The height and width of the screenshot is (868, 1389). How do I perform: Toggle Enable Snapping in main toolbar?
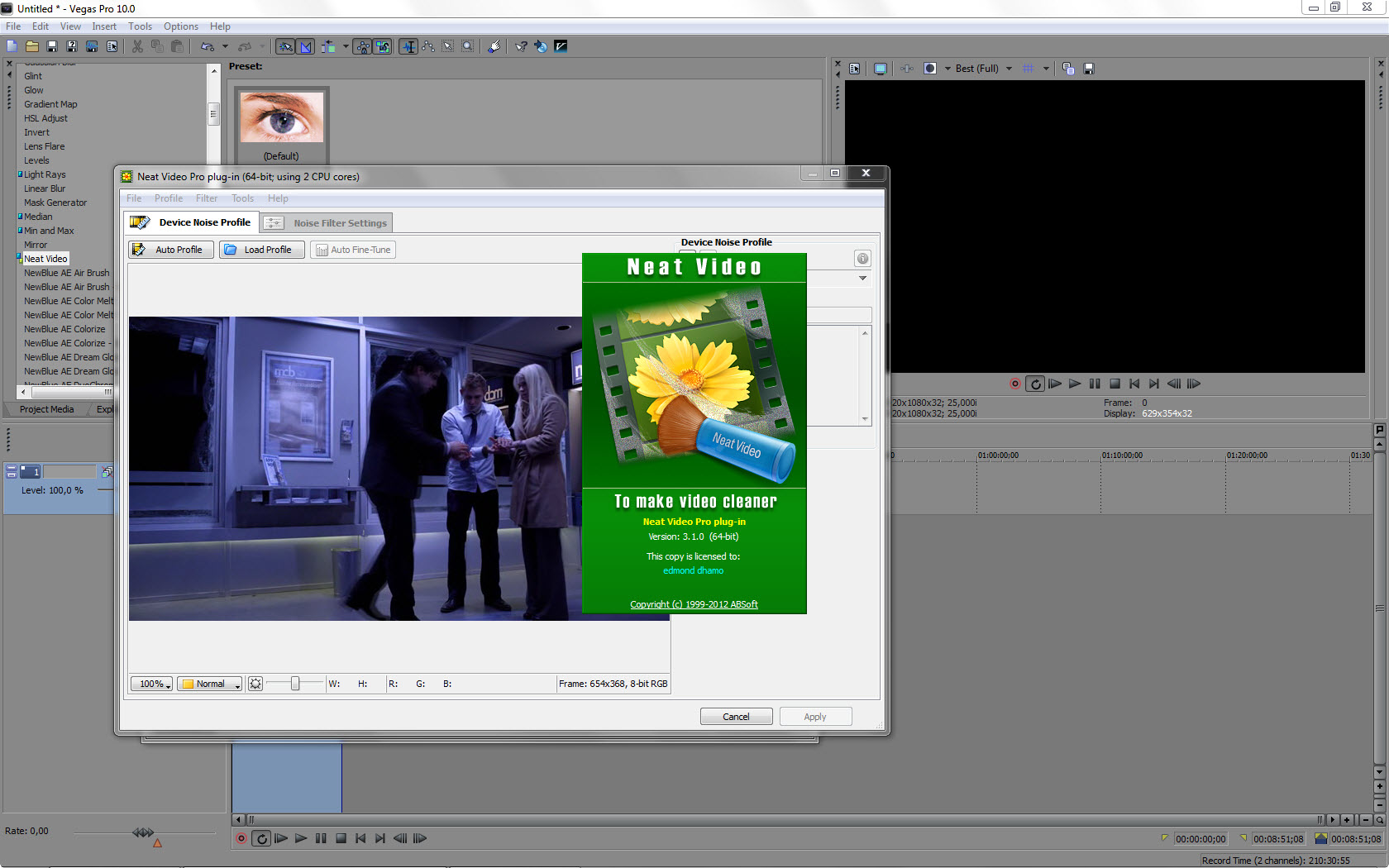point(285,46)
